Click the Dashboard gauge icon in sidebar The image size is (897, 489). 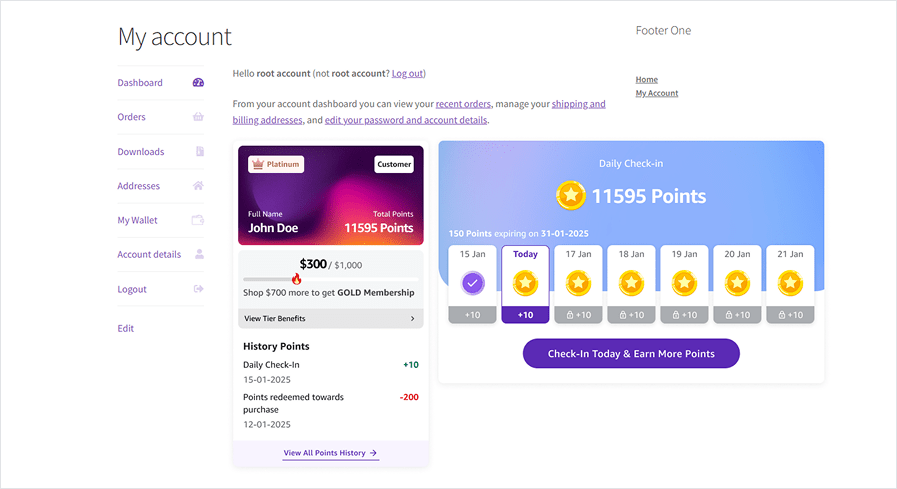pos(198,83)
